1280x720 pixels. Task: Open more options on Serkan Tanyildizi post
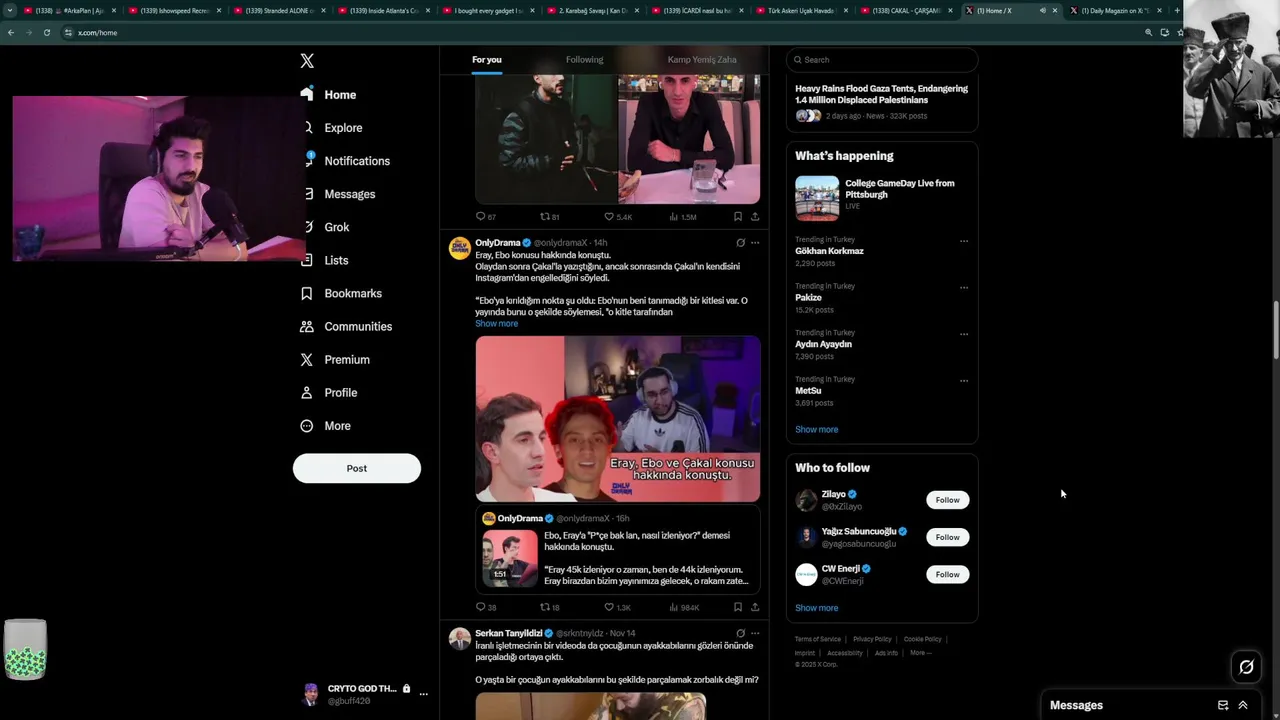pos(755,633)
